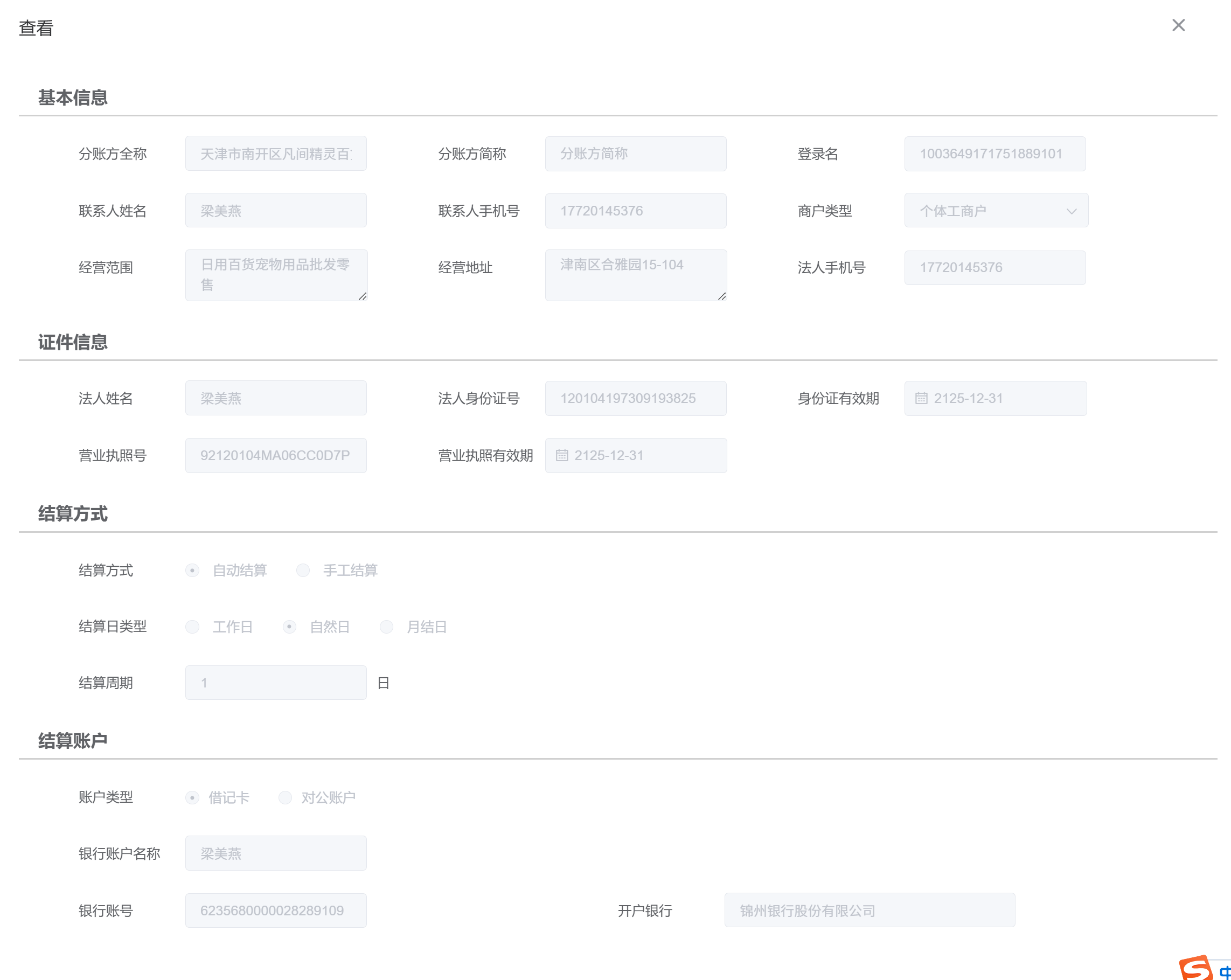Click the 银行账号 input field
1231x980 pixels.
pyautogui.click(x=276, y=911)
